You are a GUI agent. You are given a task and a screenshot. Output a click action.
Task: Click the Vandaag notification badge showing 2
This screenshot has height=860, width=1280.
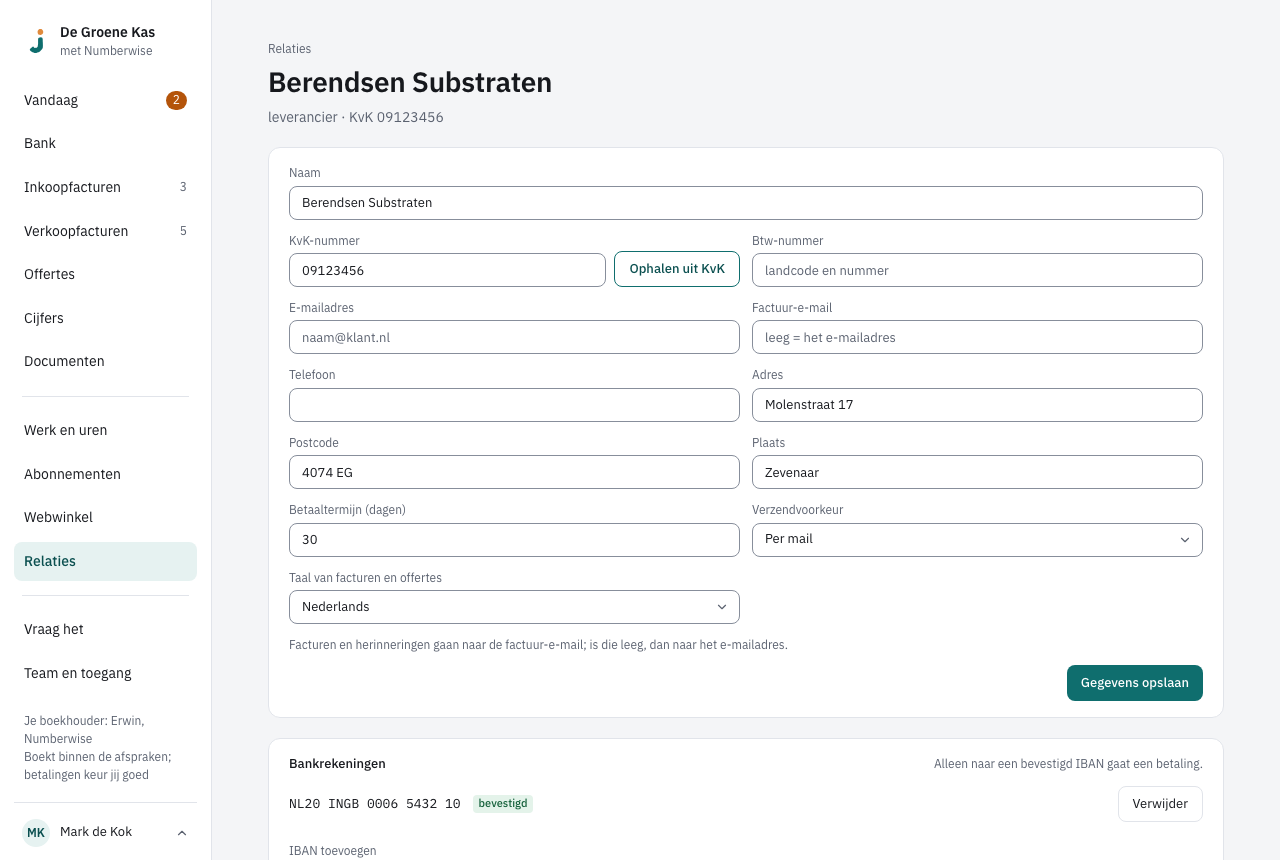click(176, 100)
